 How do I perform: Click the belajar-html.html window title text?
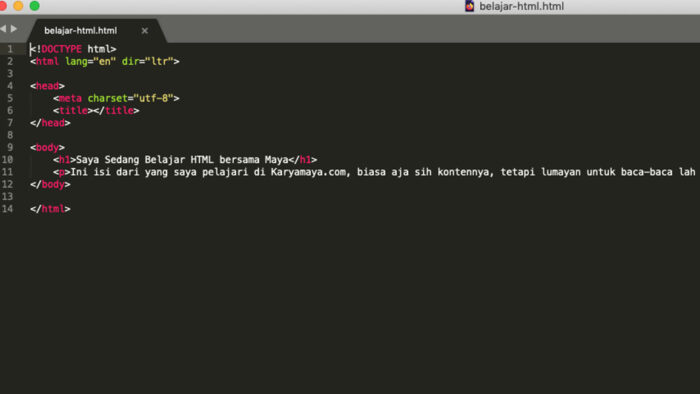(x=521, y=6)
